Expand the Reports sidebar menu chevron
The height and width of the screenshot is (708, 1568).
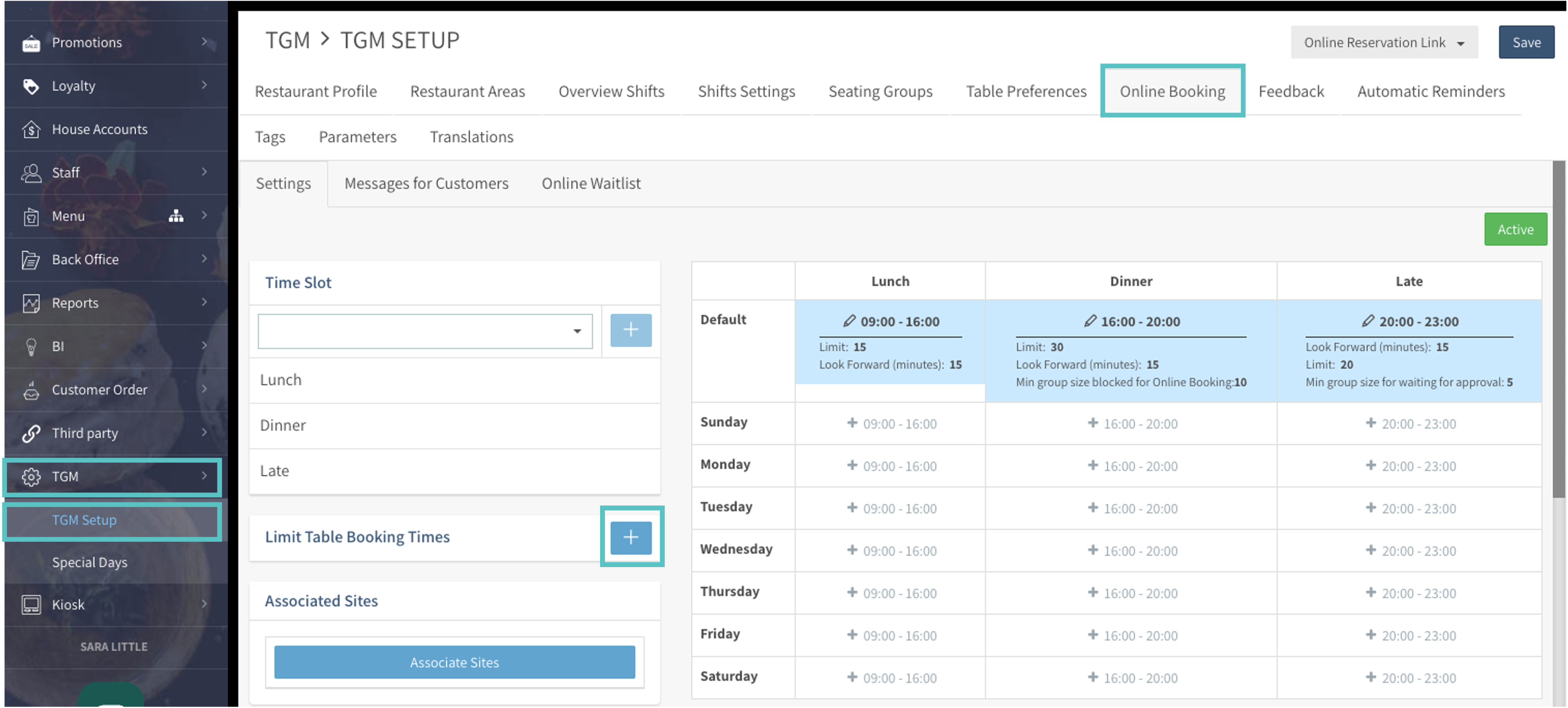point(204,302)
